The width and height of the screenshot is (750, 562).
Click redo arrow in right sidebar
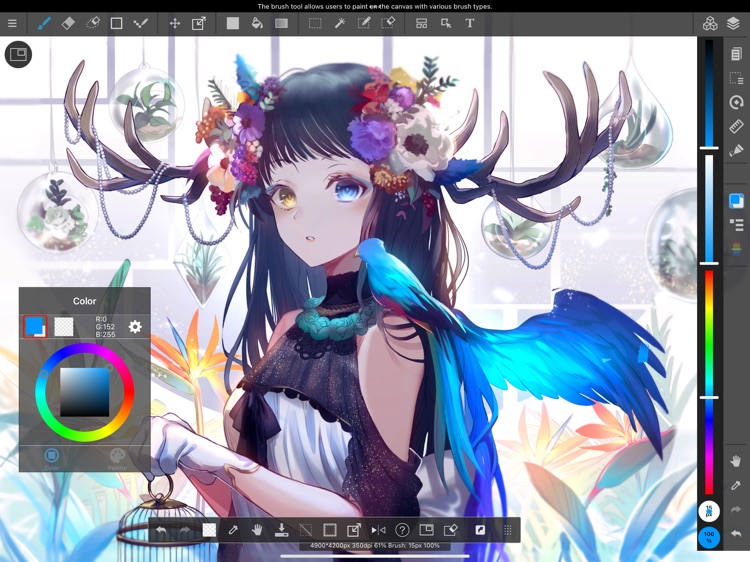point(736,509)
